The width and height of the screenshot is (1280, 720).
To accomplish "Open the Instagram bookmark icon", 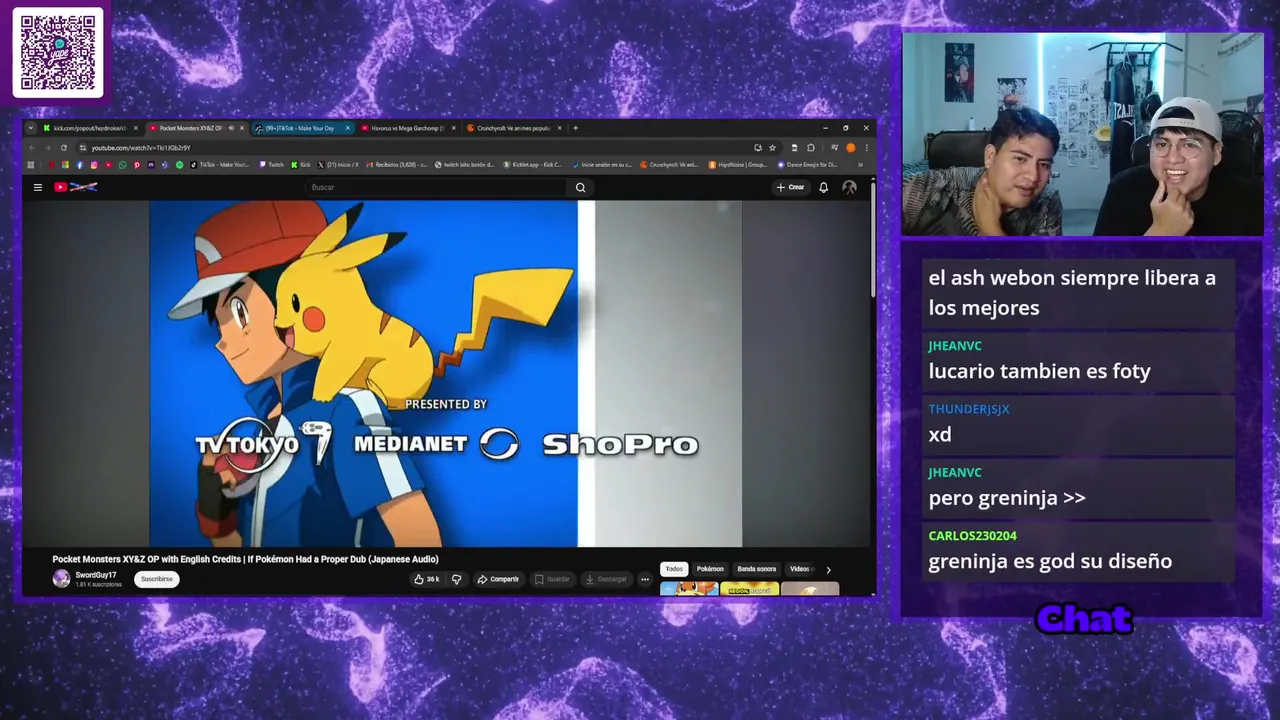I will coord(94,164).
